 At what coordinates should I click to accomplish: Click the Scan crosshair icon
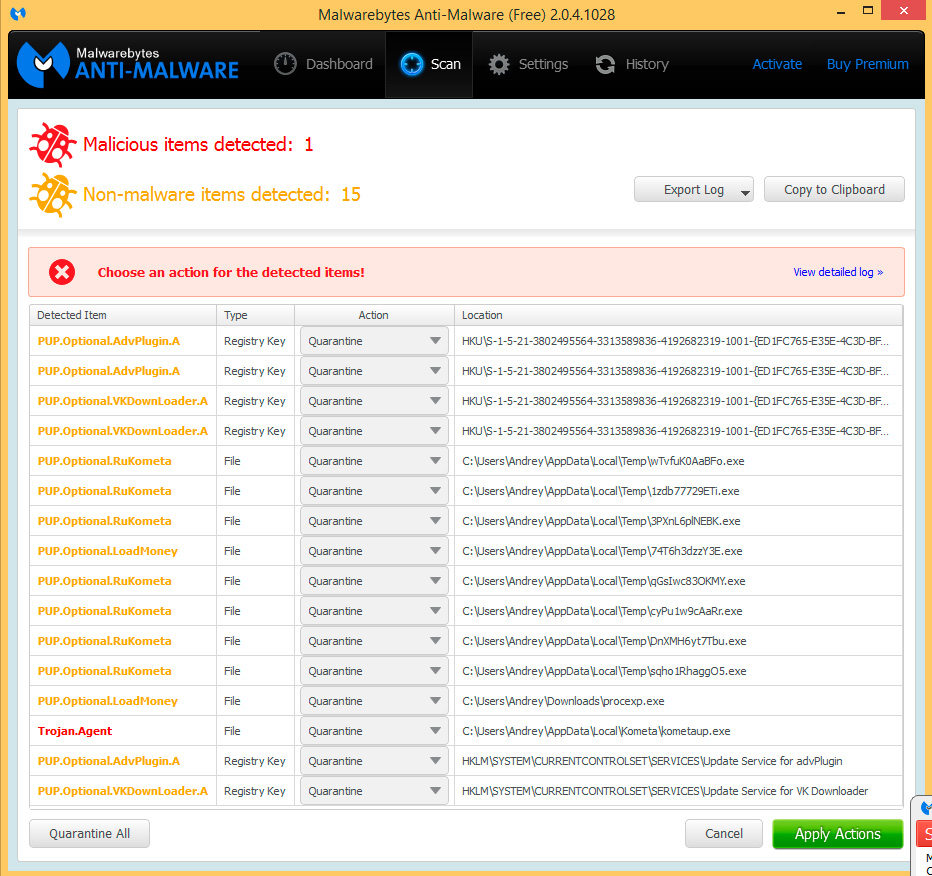[x=411, y=64]
